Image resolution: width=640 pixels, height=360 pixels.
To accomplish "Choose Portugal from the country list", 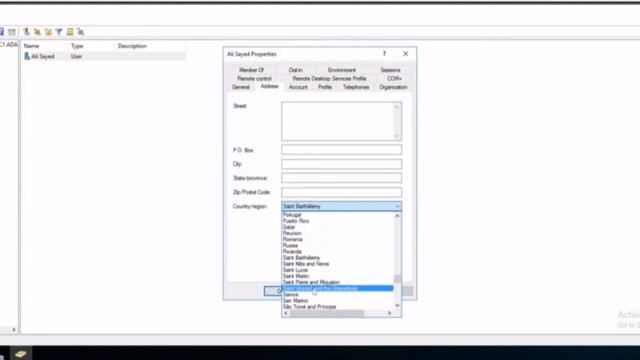I will click(292, 215).
